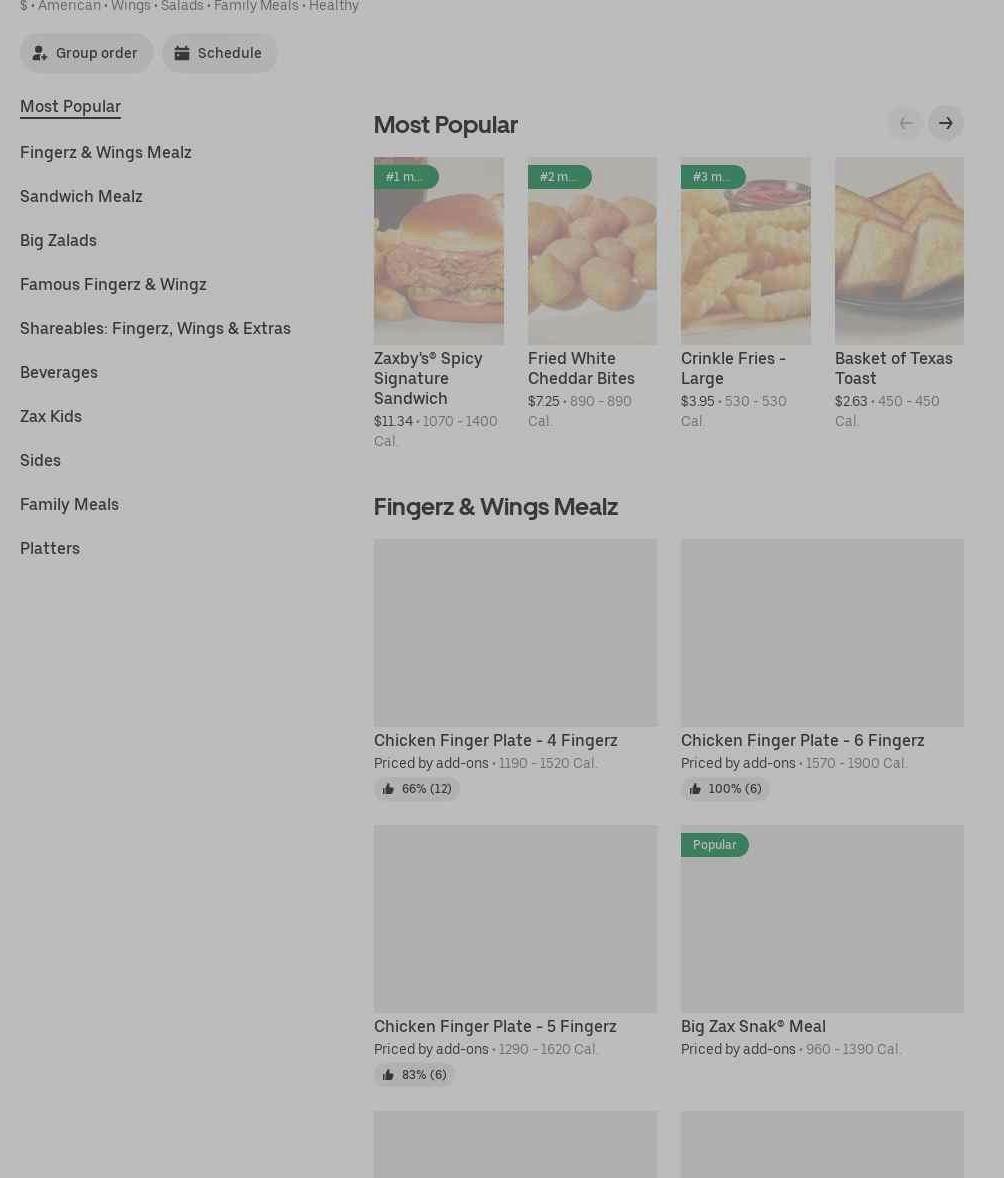
Task: Navigate to Beverages category
Action: pyautogui.click(x=59, y=373)
